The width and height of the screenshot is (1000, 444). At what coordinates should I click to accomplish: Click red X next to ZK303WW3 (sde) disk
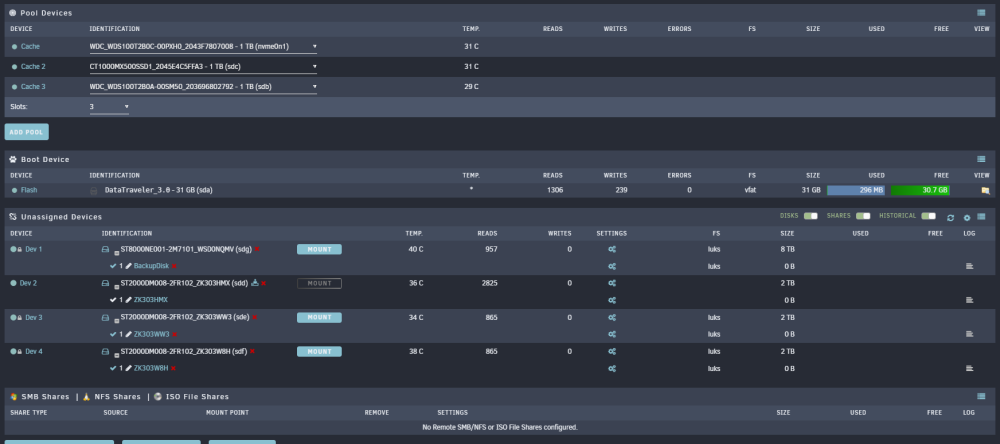pos(254,317)
